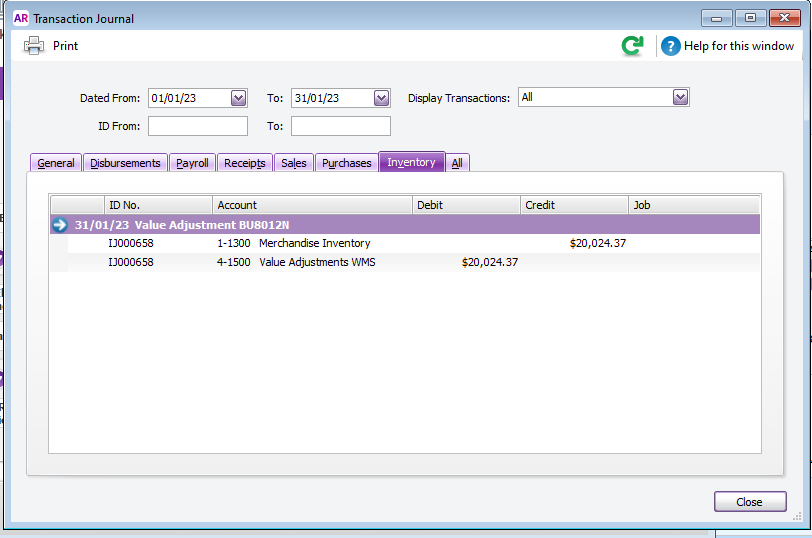Switch to the Payroll tab
Viewport: 812px width, 538px height.
coord(192,163)
